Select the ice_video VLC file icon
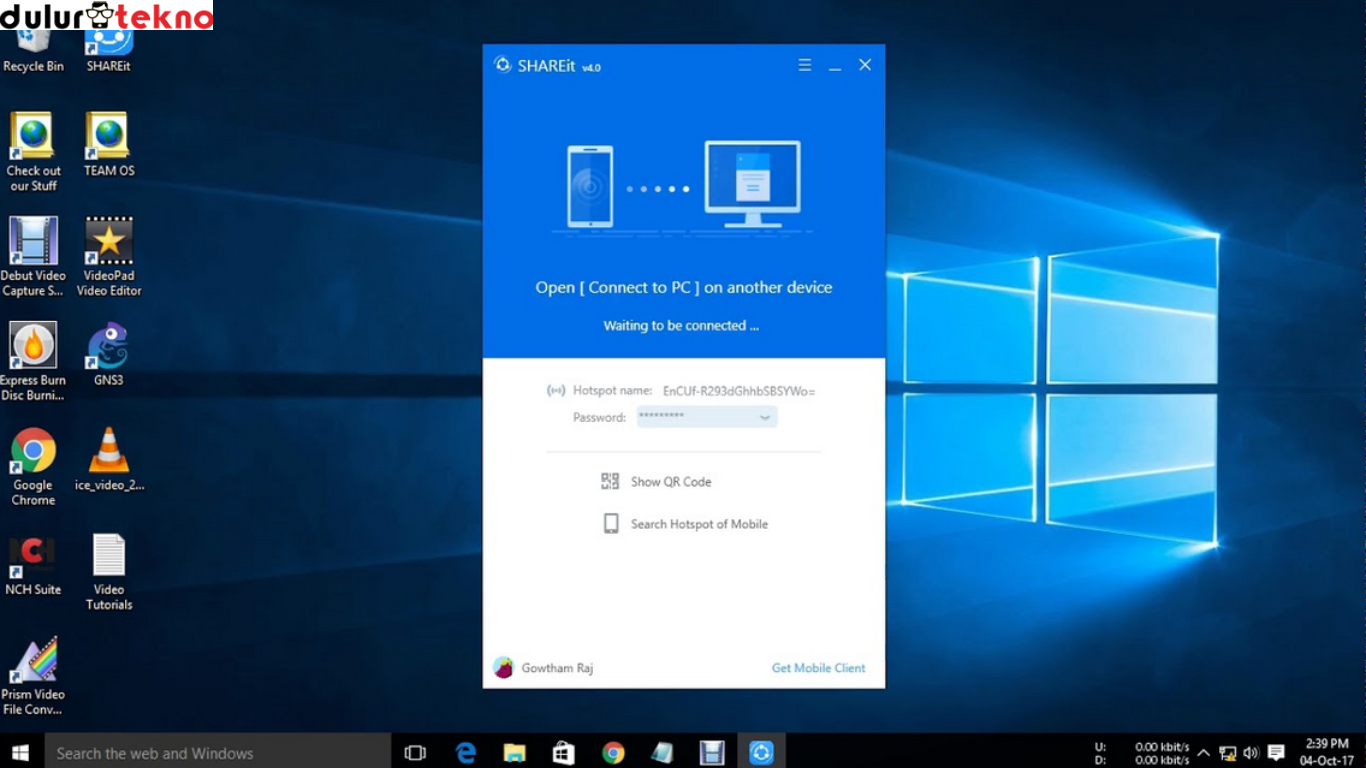Viewport: 1366px width, 768px height. tap(109, 460)
